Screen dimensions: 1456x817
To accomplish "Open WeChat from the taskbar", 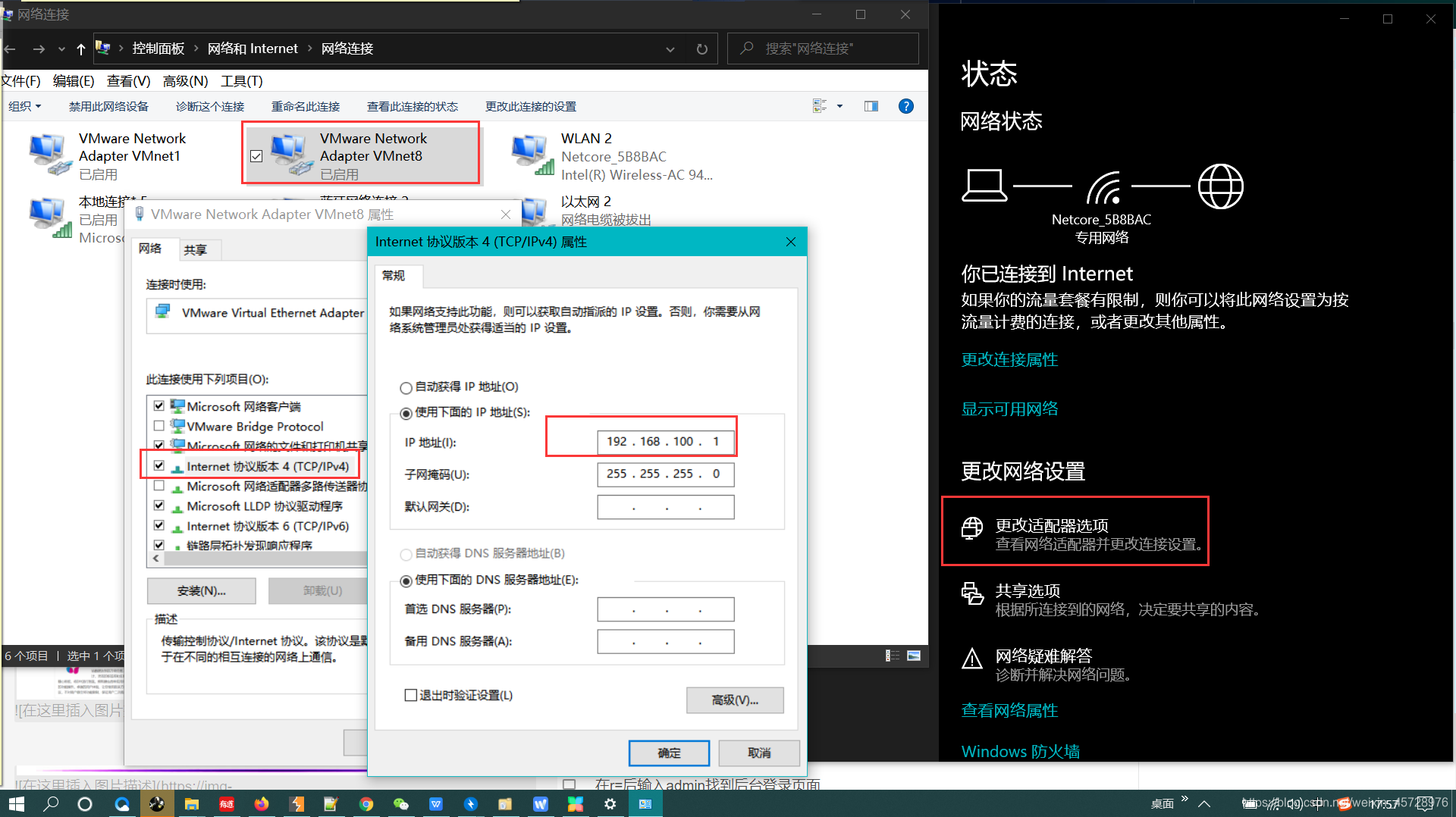I will [x=401, y=804].
